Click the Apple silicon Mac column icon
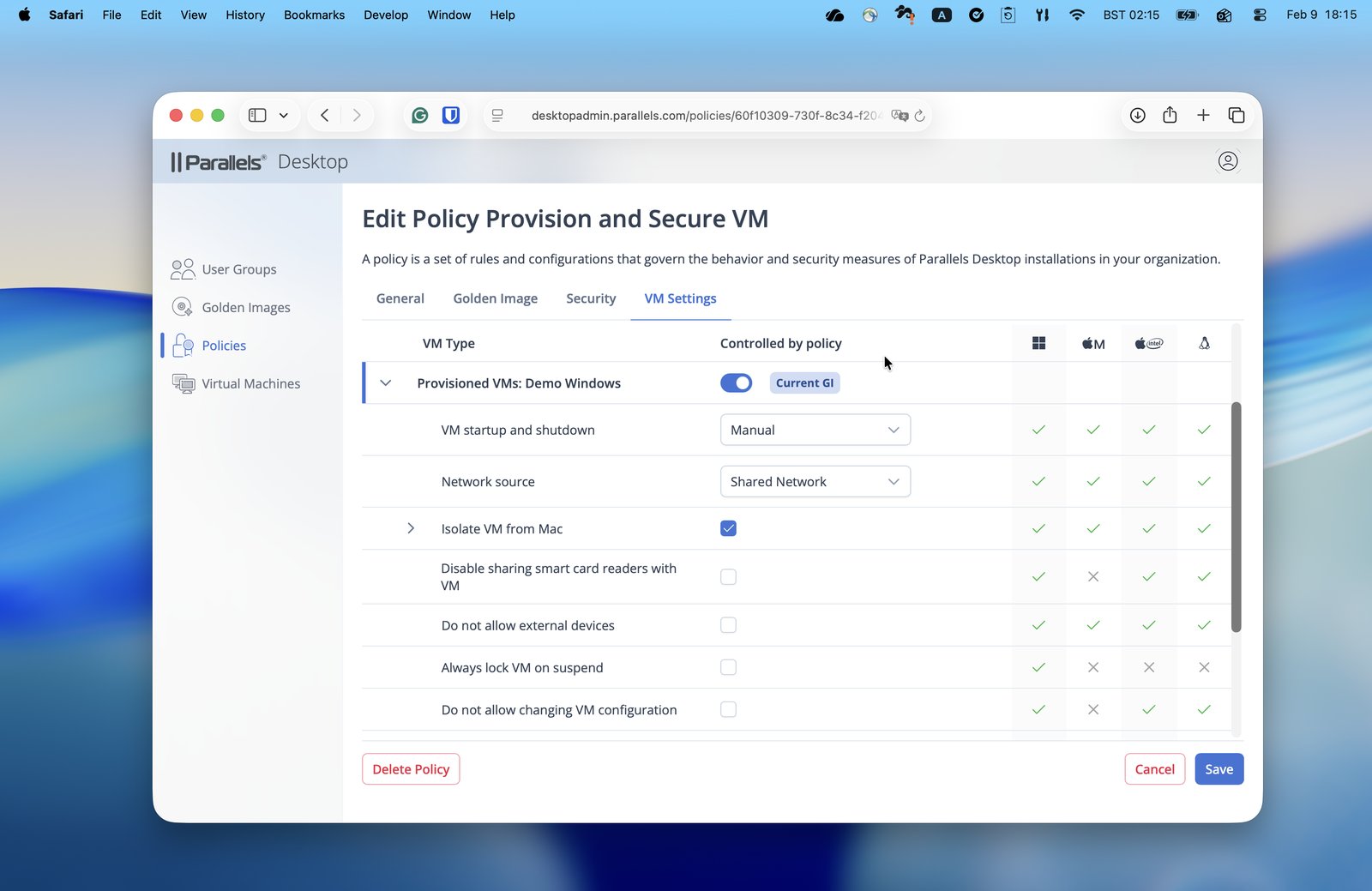This screenshot has height=891, width=1372. [x=1093, y=343]
